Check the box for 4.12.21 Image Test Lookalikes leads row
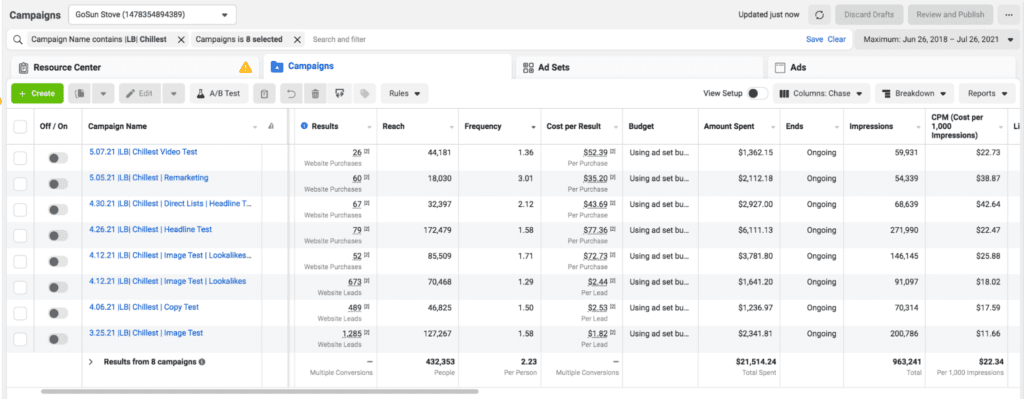Screen dimensions: 1024x399 (x=20, y=287)
